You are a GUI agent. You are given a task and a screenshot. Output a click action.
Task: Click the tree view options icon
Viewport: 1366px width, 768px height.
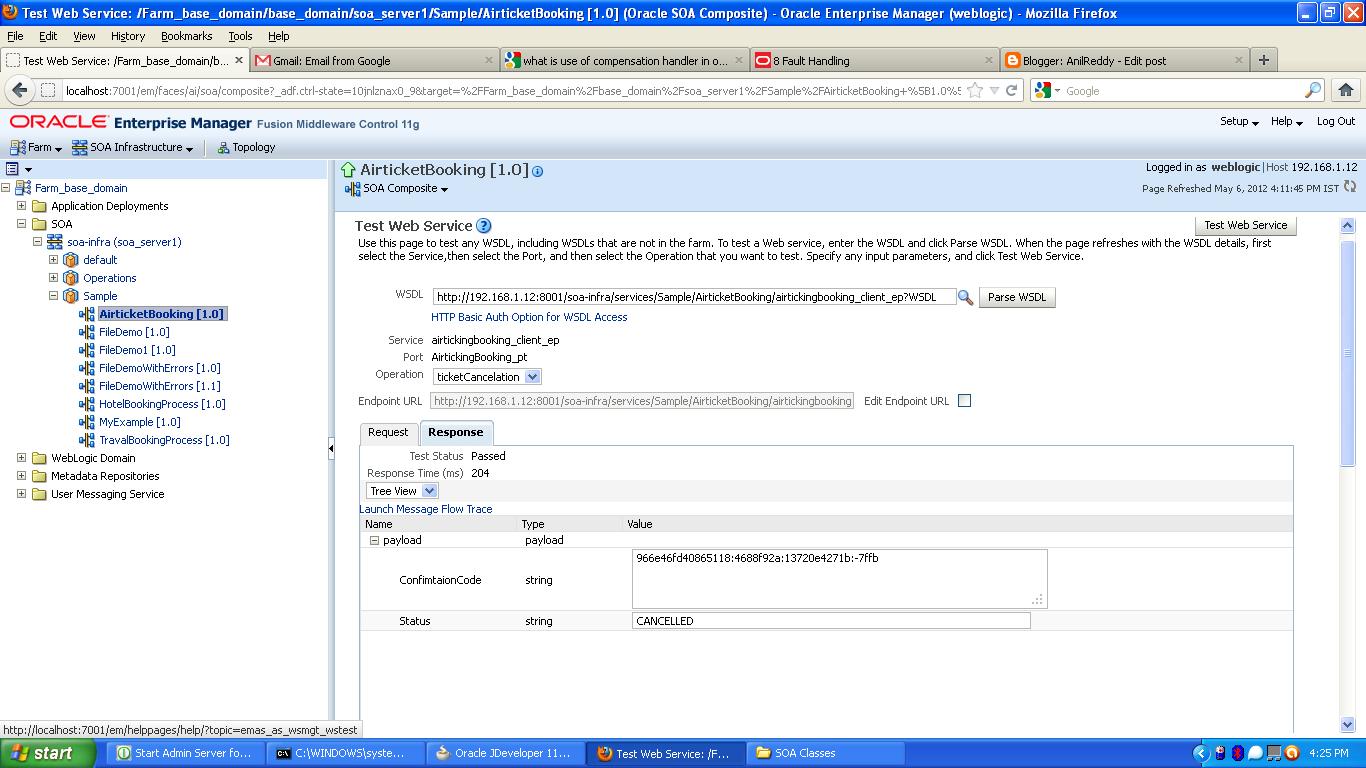coord(13,169)
